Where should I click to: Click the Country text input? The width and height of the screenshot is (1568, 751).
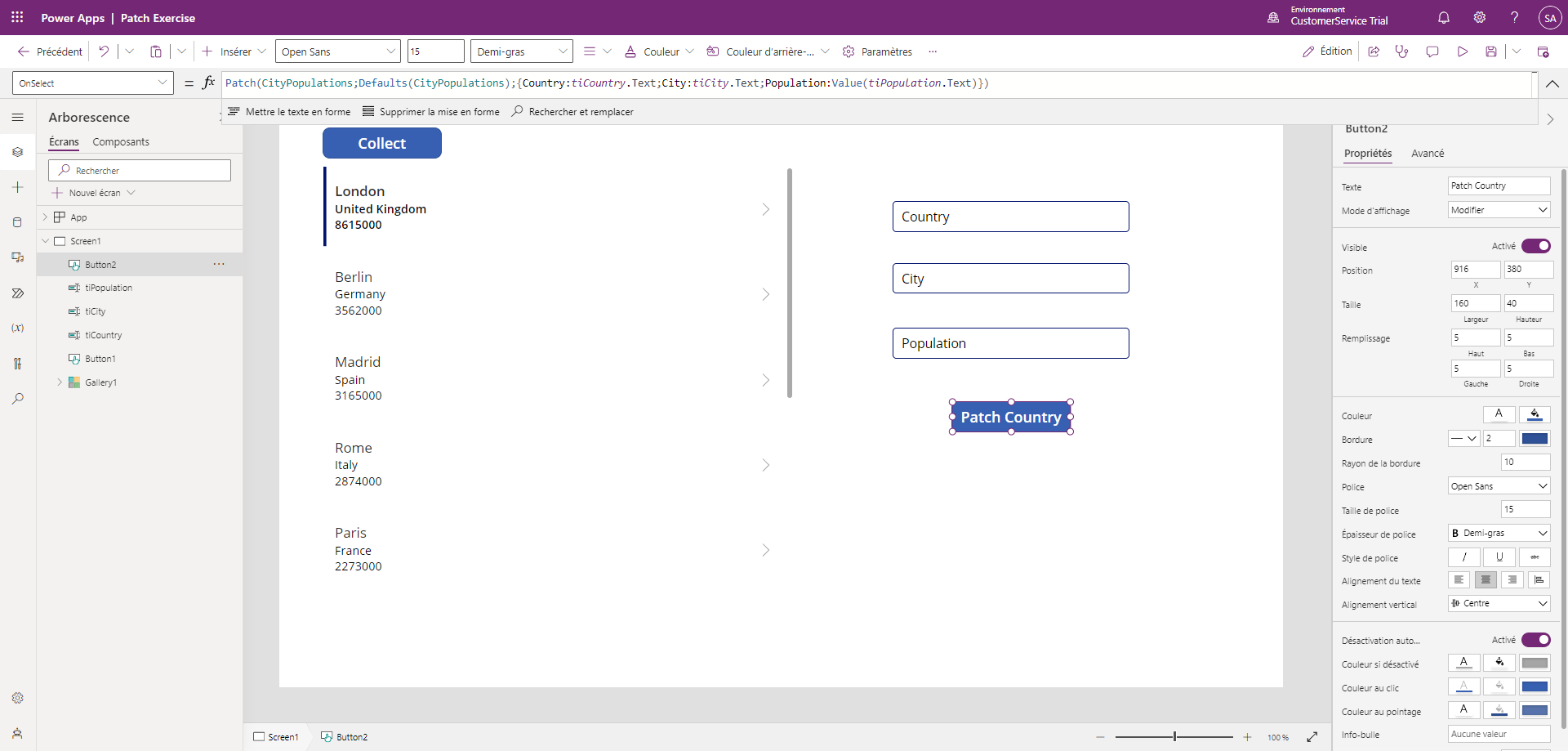click(1011, 217)
